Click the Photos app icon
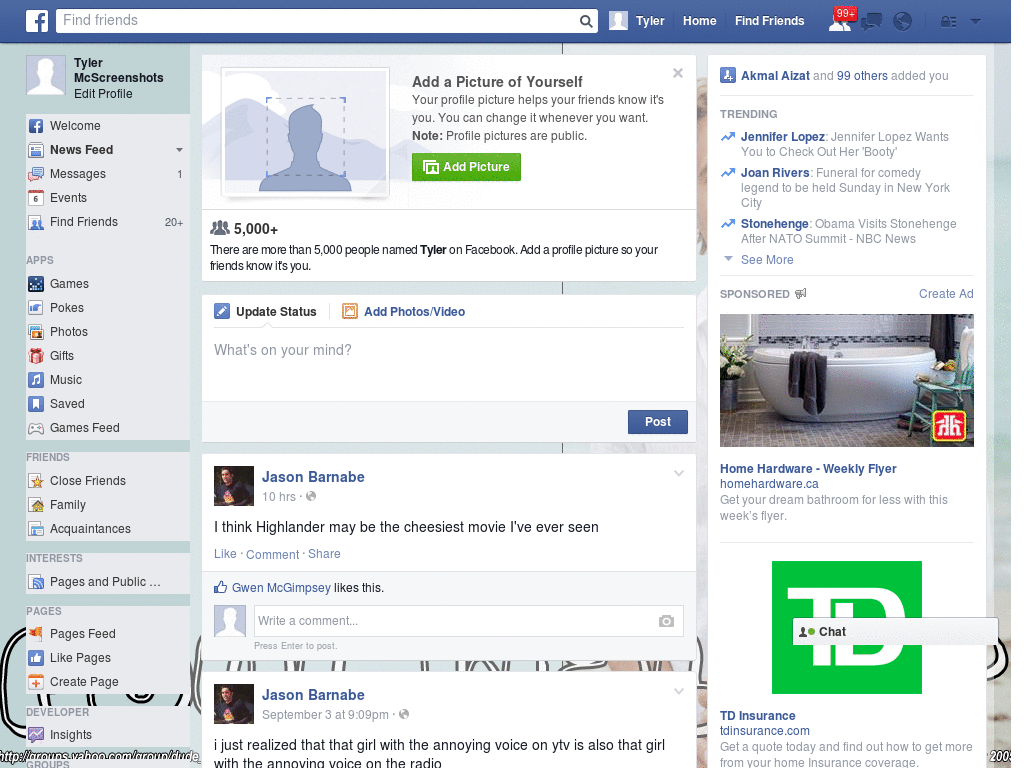 36,332
